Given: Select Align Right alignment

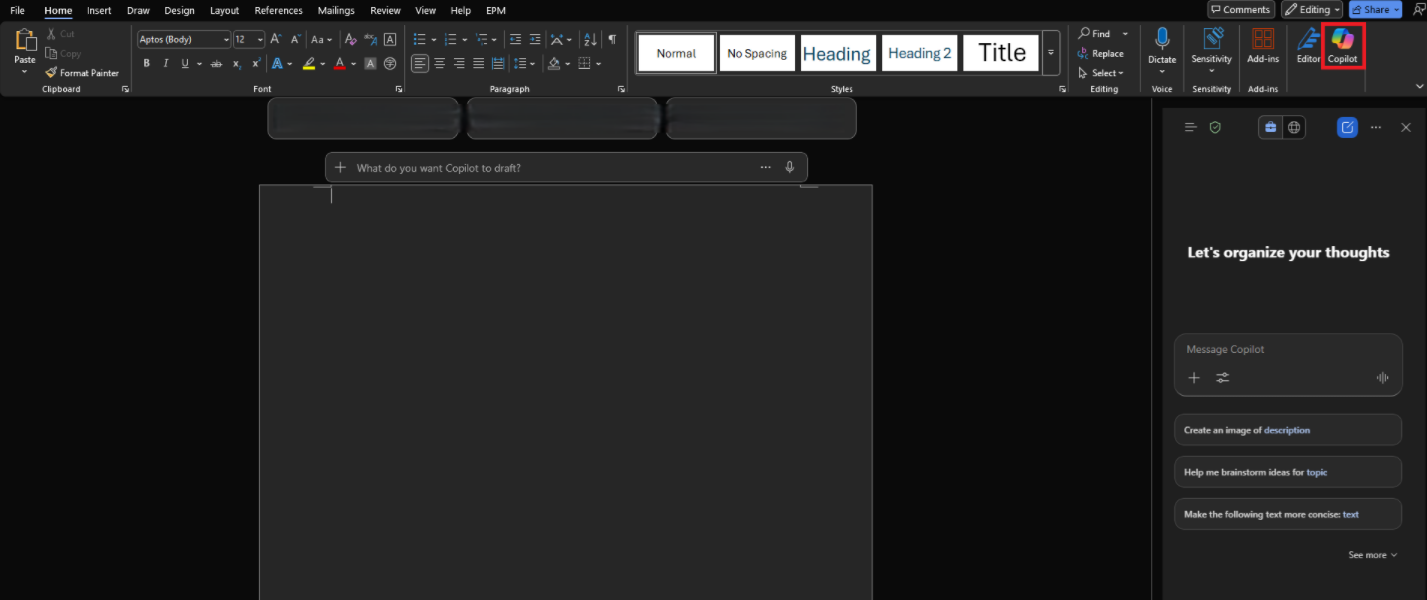Looking at the screenshot, I should click(459, 63).
